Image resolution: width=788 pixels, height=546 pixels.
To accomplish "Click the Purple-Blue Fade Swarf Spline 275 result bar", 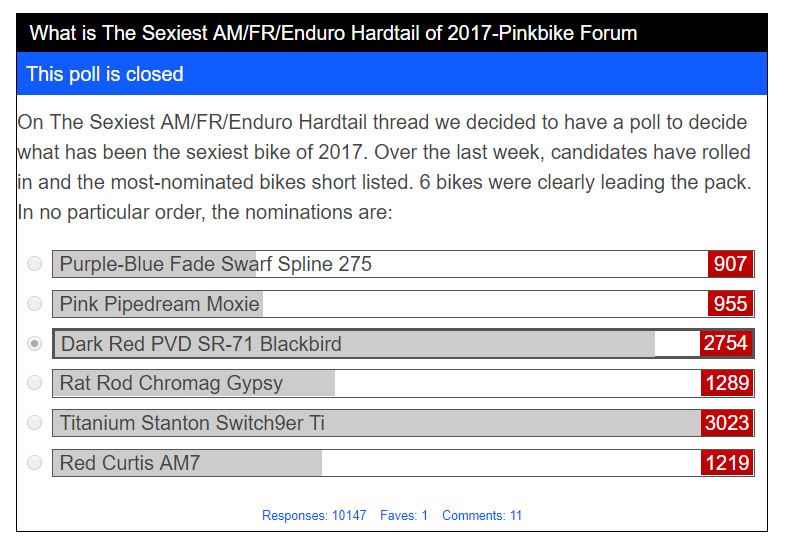I will click(x=380, y=264).
